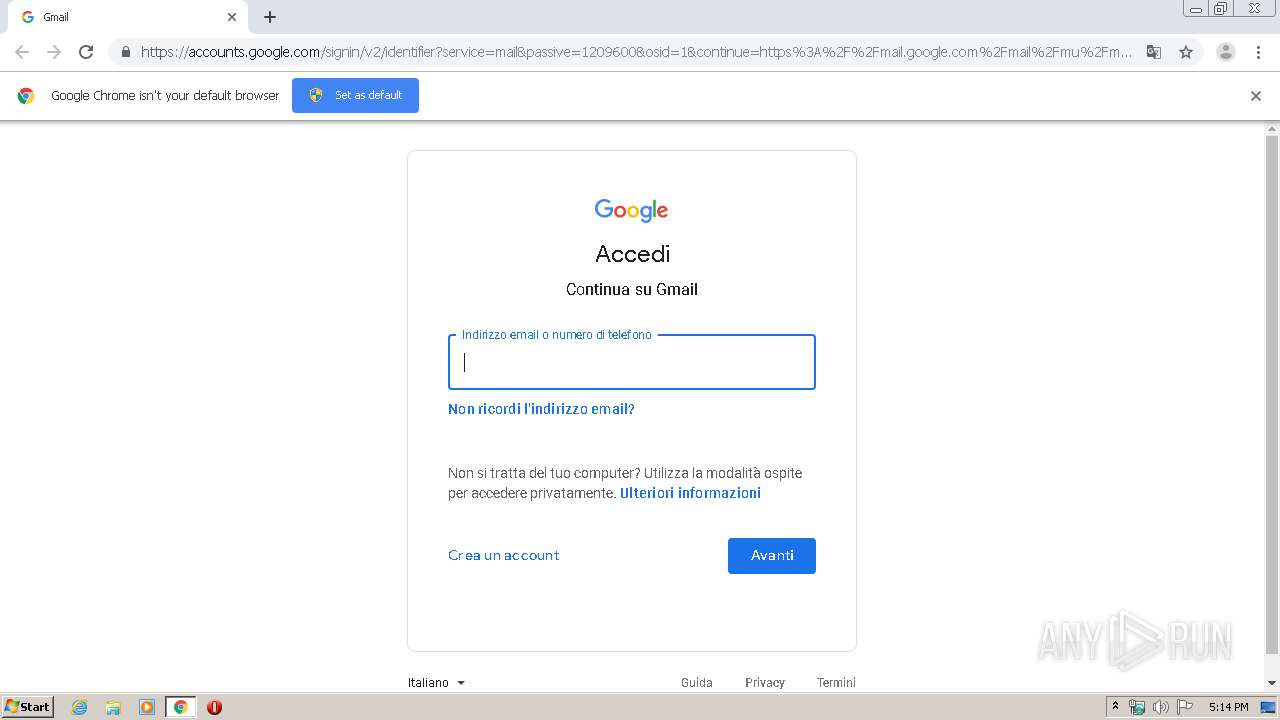Open File Explorer from taskbar

[113, 707]
